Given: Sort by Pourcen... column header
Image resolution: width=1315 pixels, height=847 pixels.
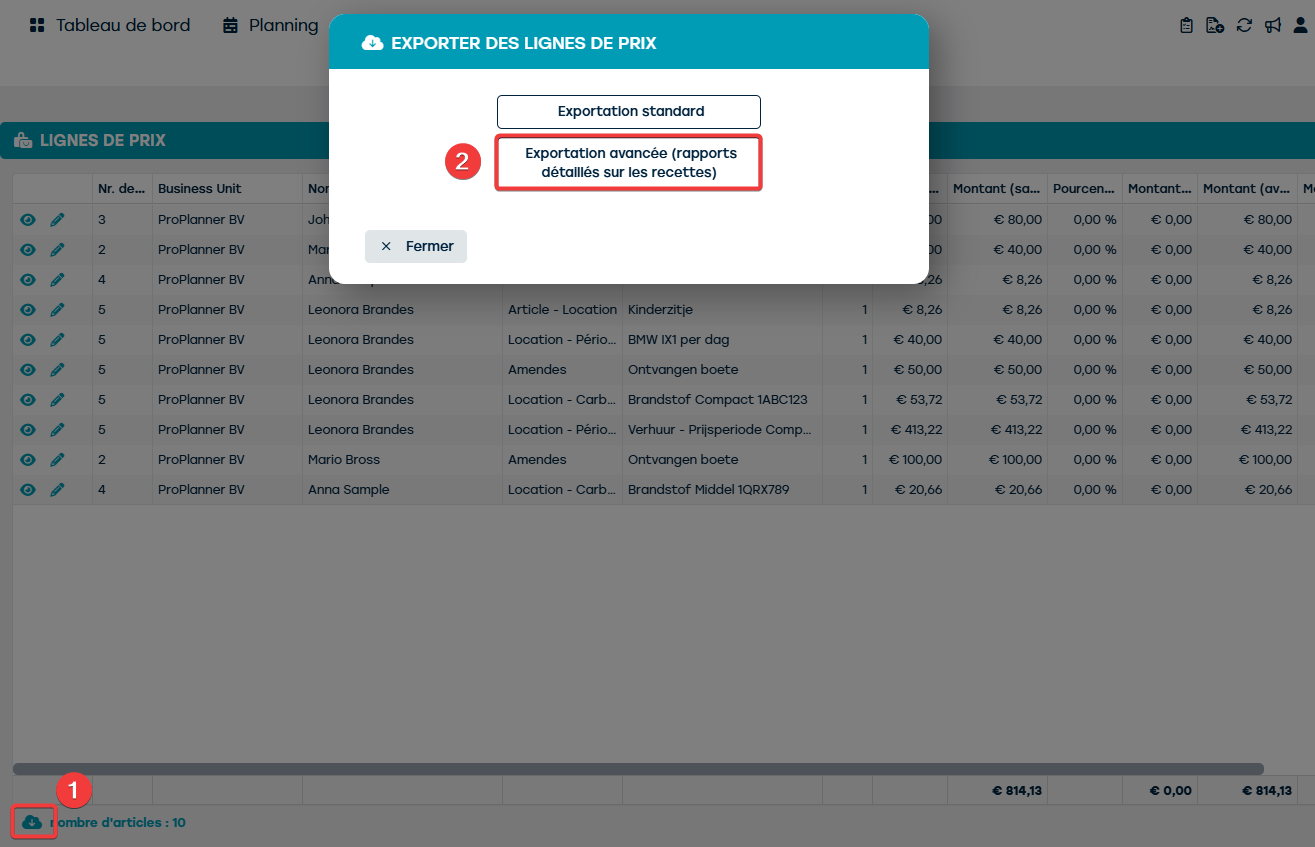Looking at the screenshot, I should tap(1085, 189).
